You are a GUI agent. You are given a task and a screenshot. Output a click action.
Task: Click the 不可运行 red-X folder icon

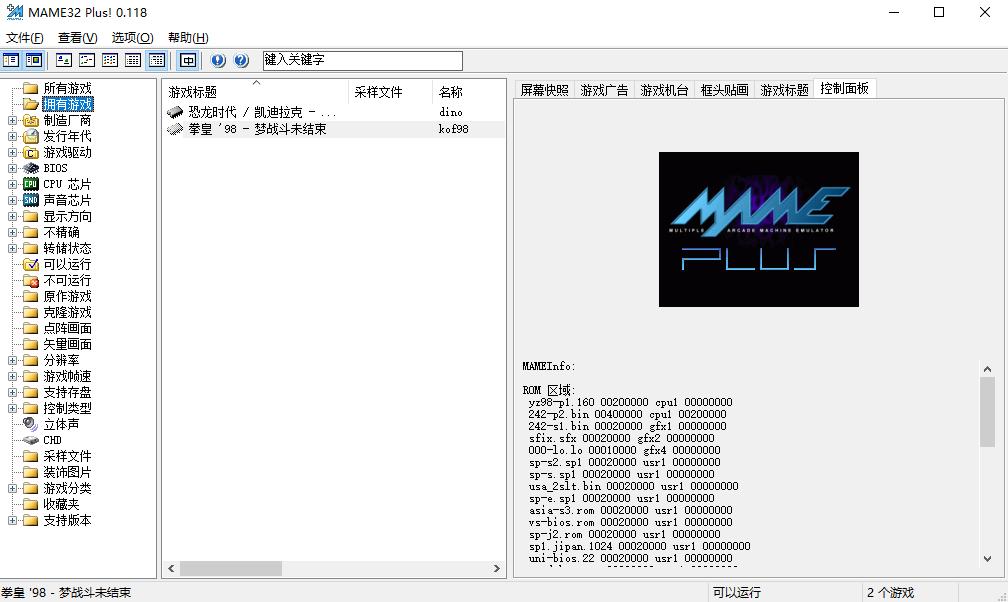coord(31,280)
